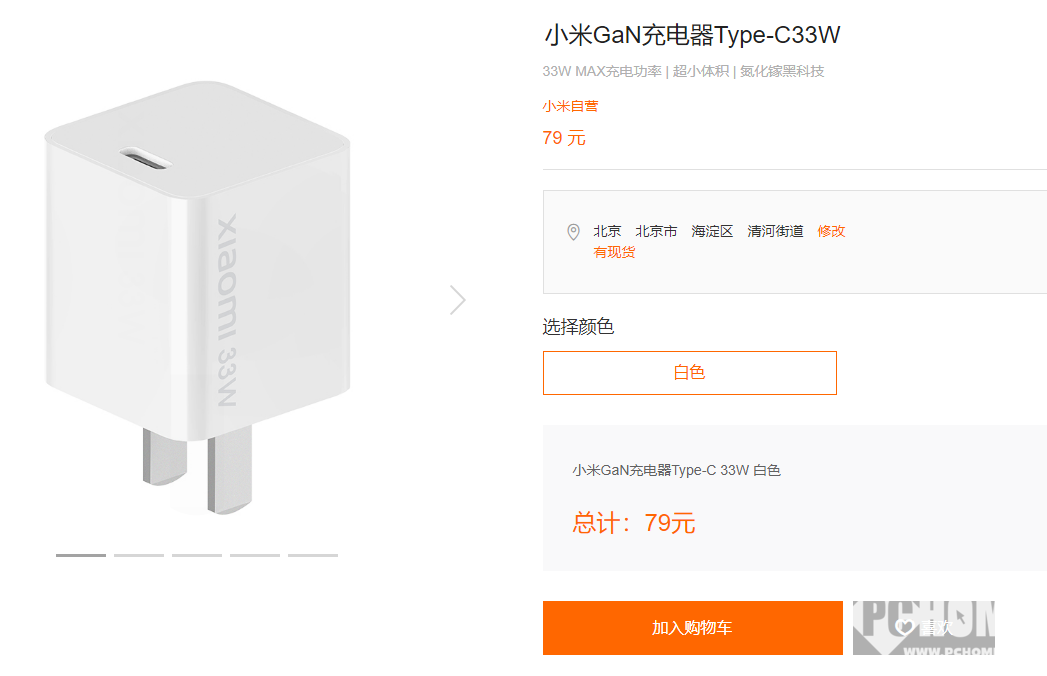Click the location pin icon

pyautogui.click(x=573, y=232)
